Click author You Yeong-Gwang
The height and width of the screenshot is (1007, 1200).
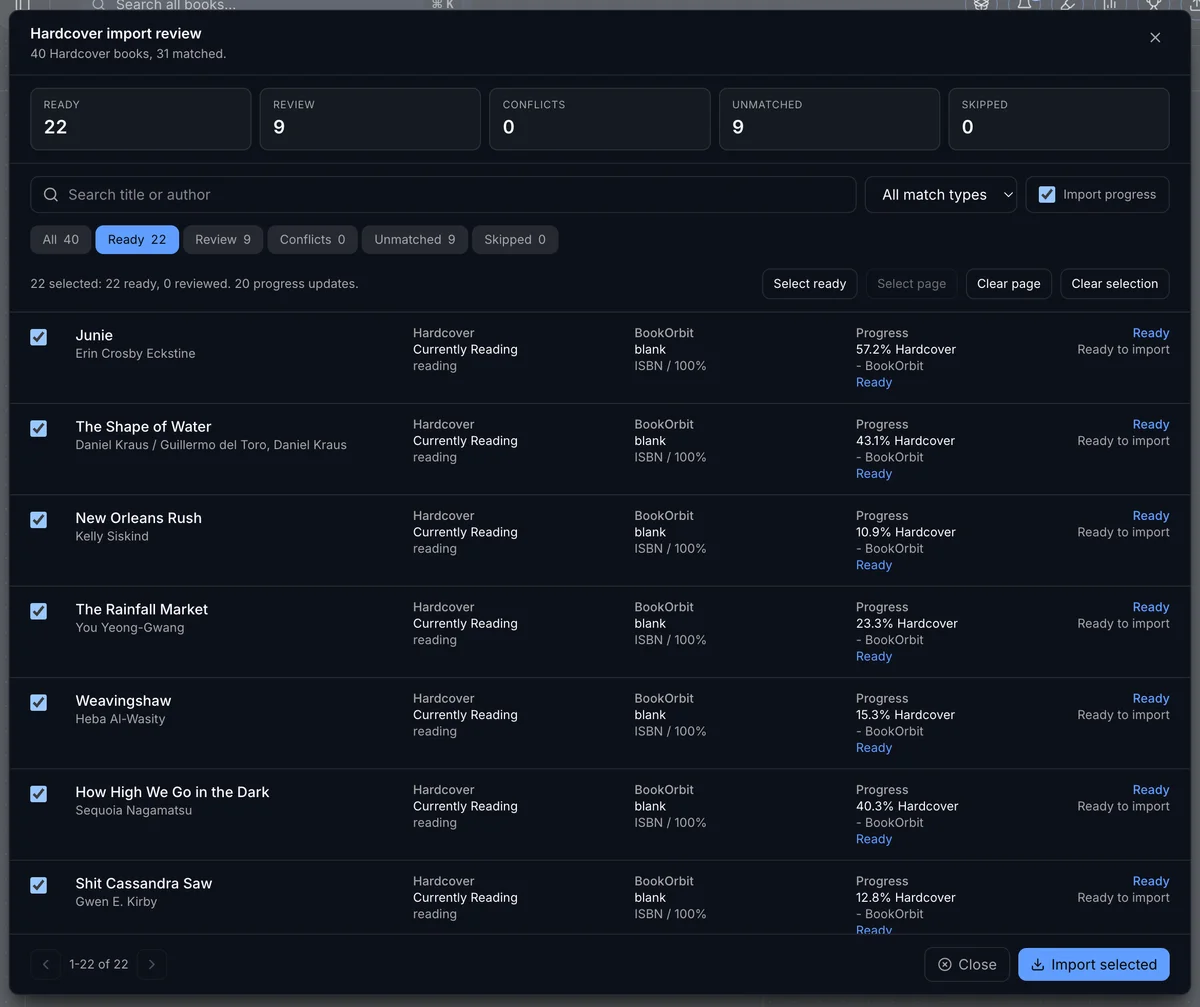tap(130, 628)
